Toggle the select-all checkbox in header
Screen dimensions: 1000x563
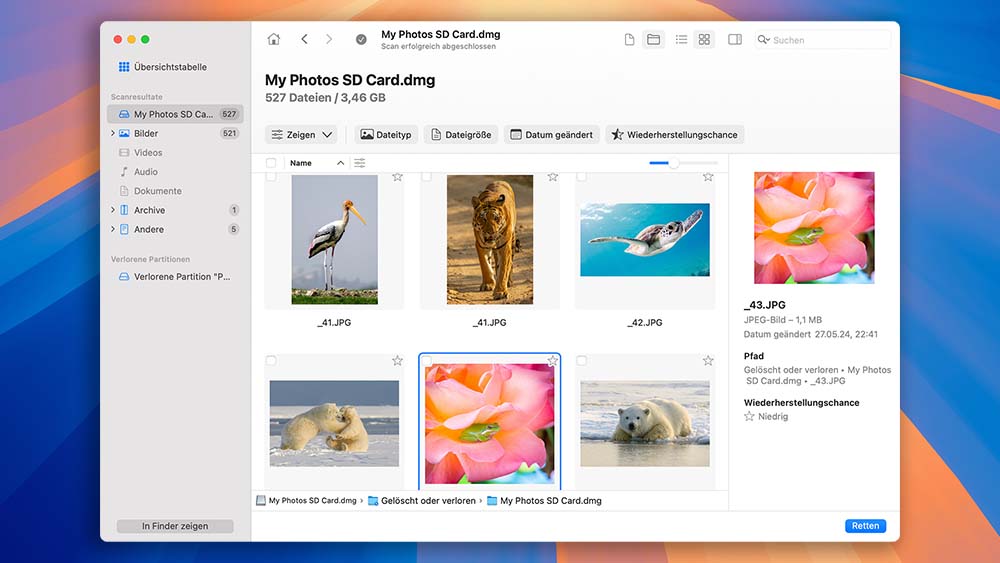tap(271, 163)
